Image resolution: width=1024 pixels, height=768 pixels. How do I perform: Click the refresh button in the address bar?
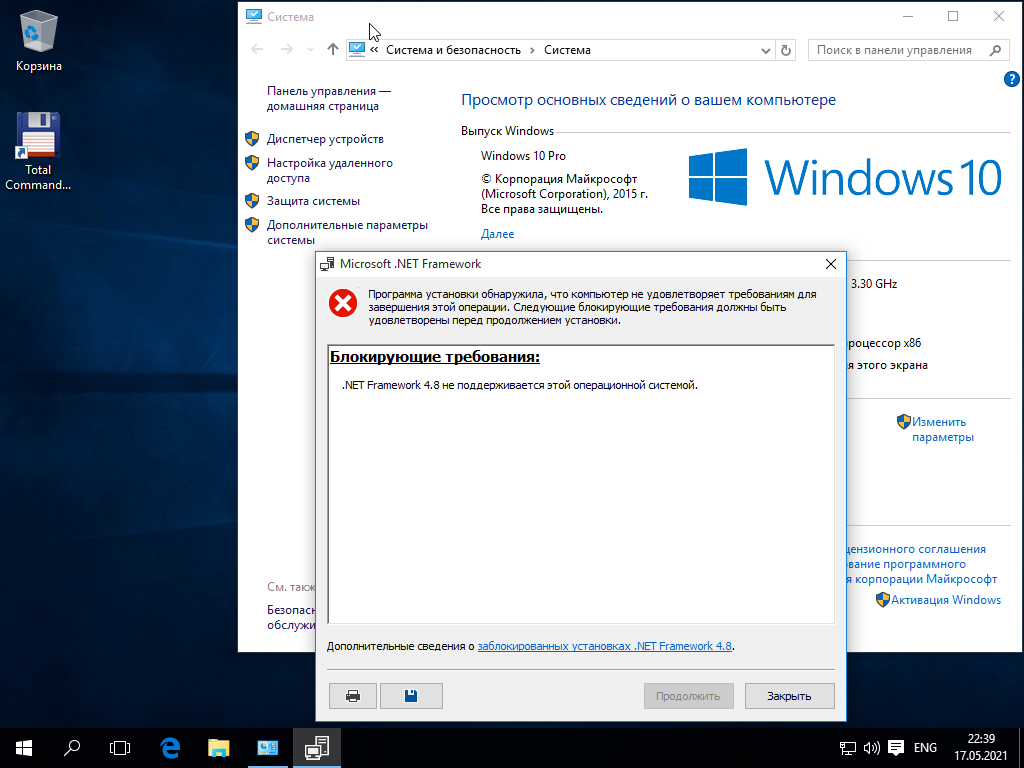(786, 50)
